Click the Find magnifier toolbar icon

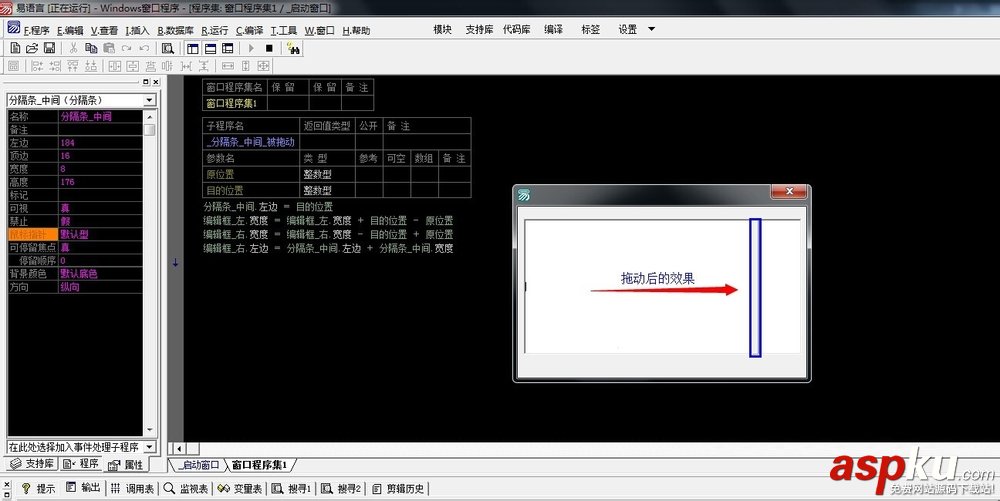tap(168, 48)
